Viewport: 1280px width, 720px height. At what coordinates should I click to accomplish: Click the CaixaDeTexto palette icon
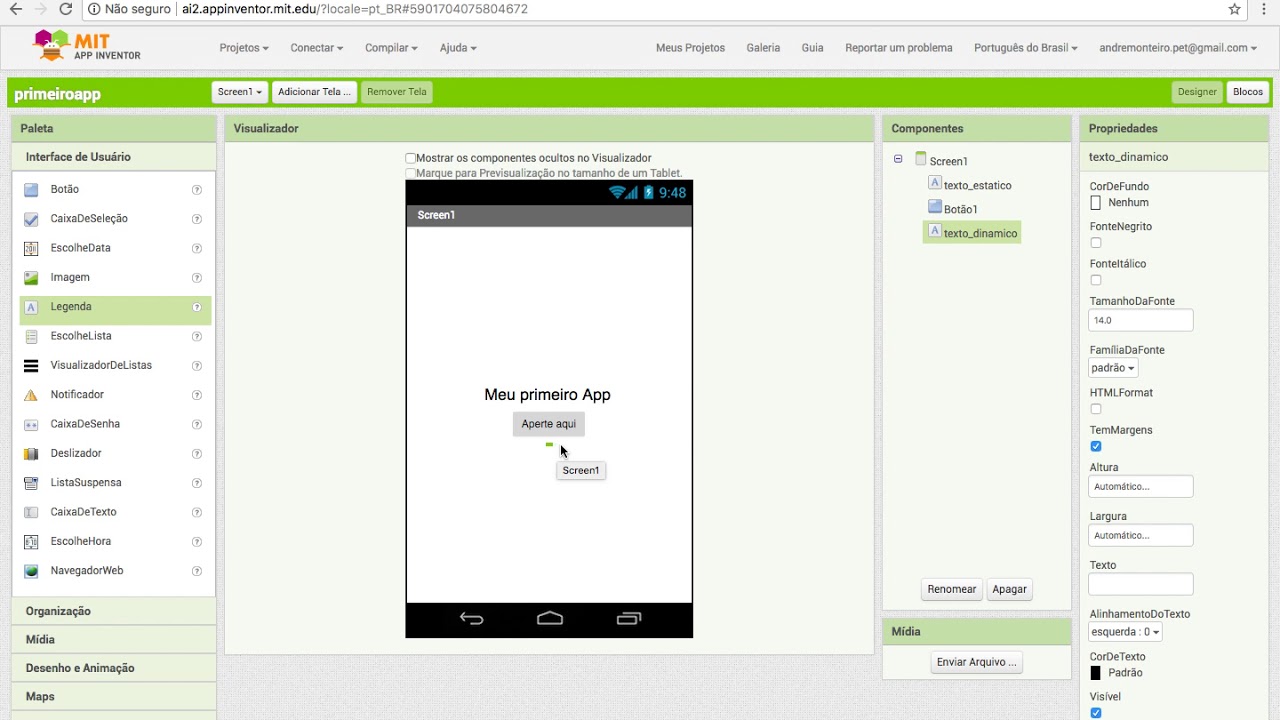31,512
